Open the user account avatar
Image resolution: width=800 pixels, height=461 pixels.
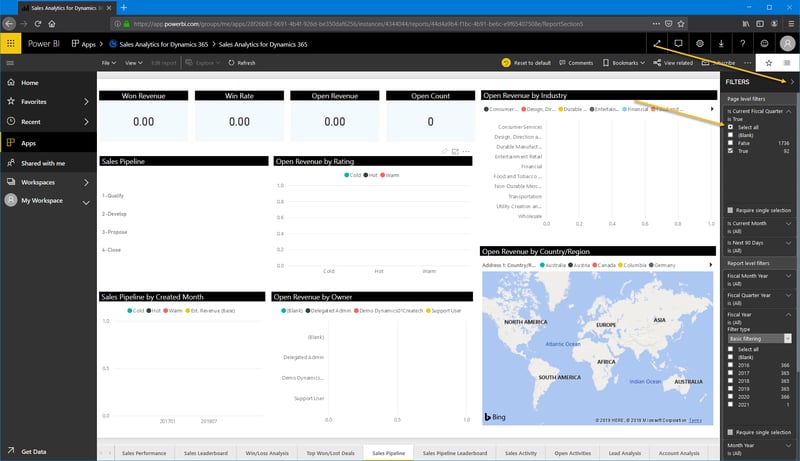[787, 44]
